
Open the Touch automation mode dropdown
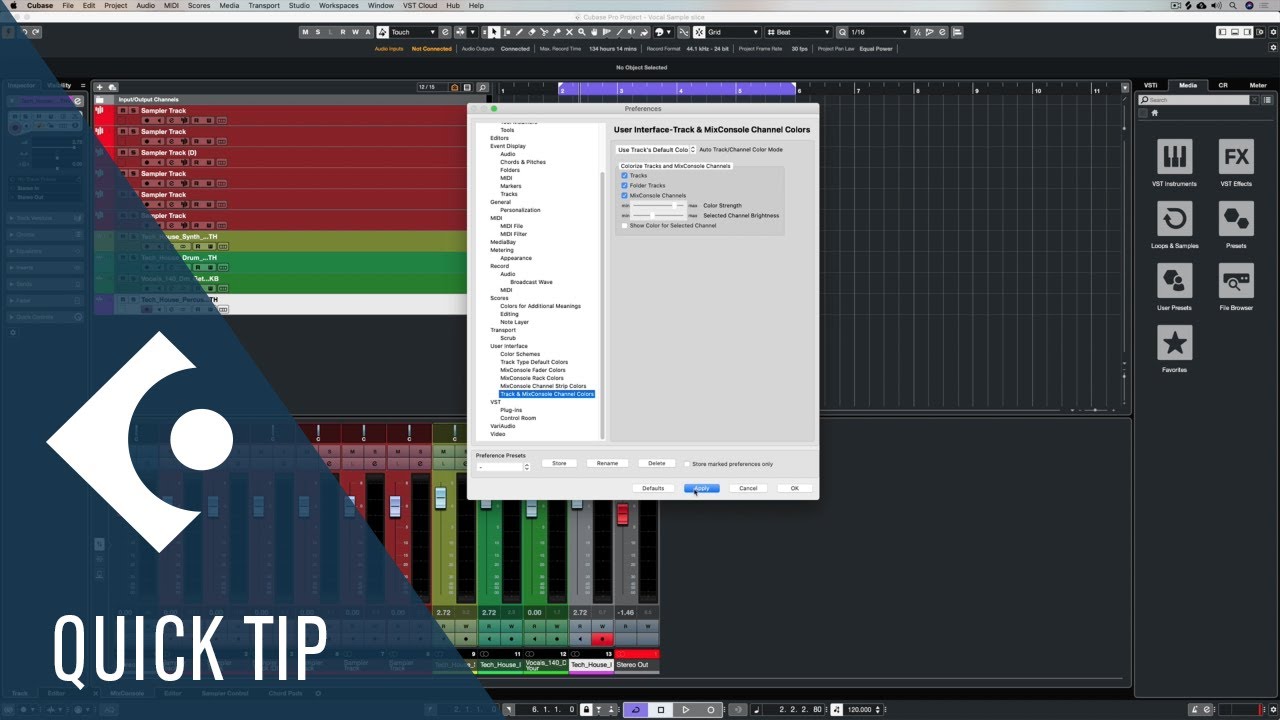click(x=413, y=32)
